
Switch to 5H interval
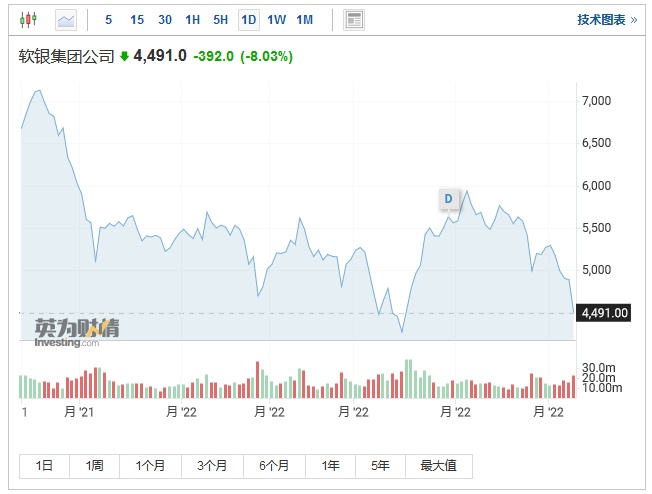[221, 20]
